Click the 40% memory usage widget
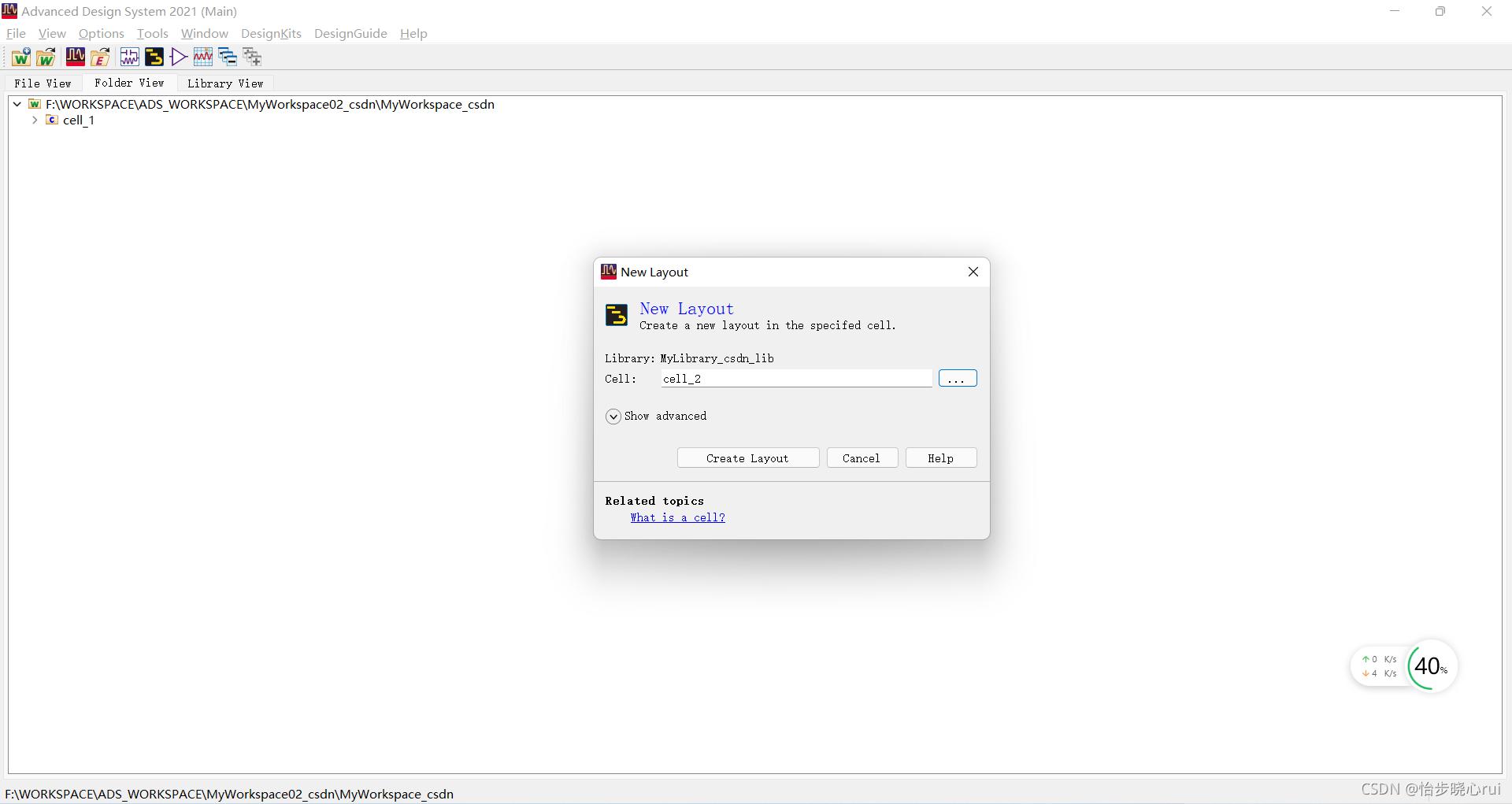Screen dimensions: 1512x804 [x=1432, y=666]
